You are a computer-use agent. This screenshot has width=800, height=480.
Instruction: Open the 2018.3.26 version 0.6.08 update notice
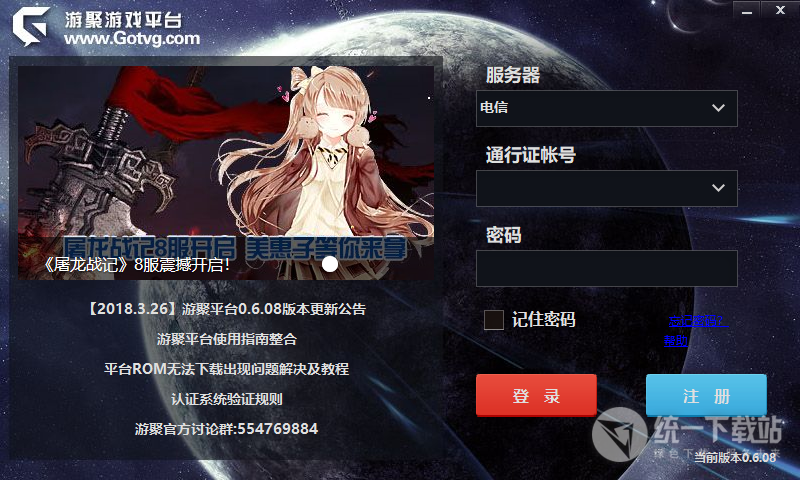[x=226, y=309]
